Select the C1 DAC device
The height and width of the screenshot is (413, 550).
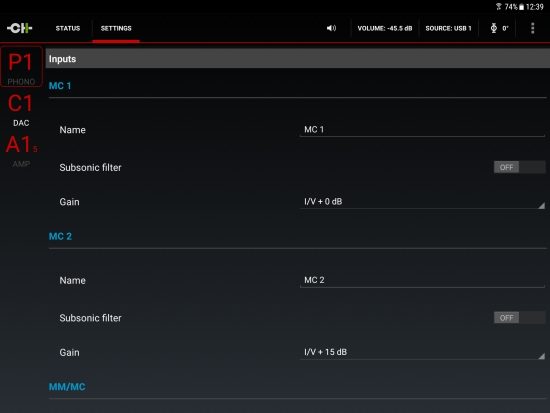coord(21,109)
